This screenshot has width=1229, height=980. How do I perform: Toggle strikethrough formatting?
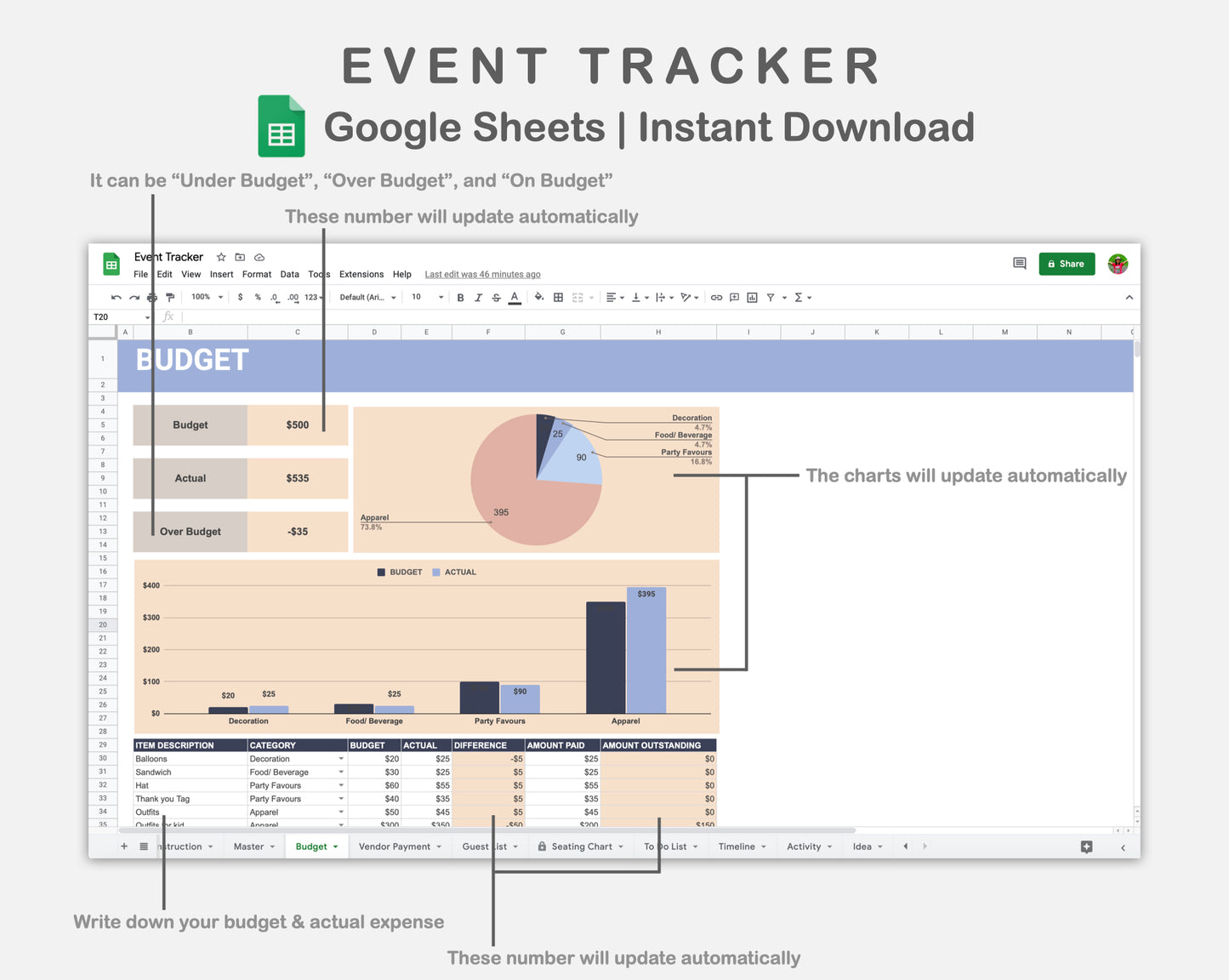(x=496, y=297)
